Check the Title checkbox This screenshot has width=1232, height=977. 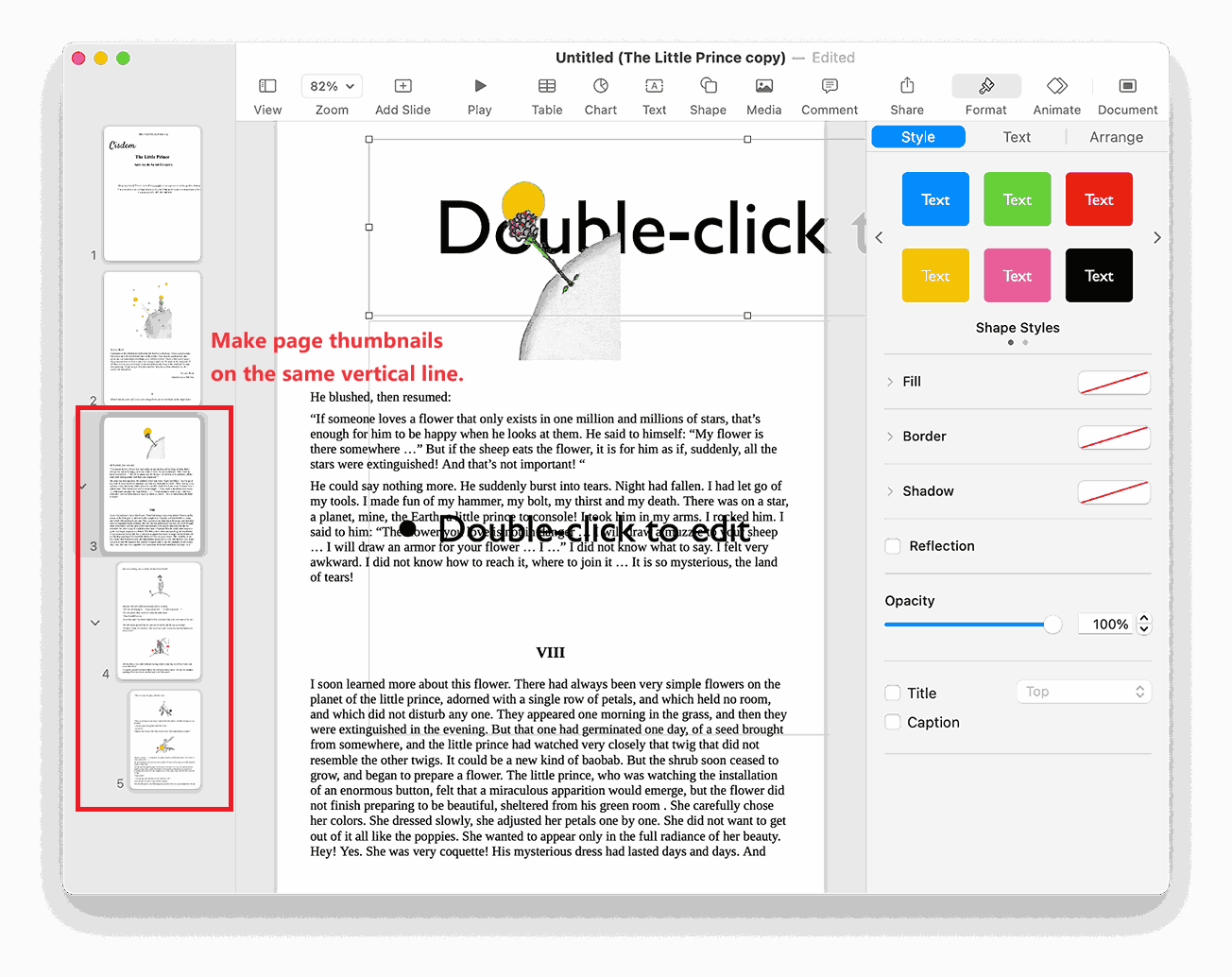pos(893,693)
